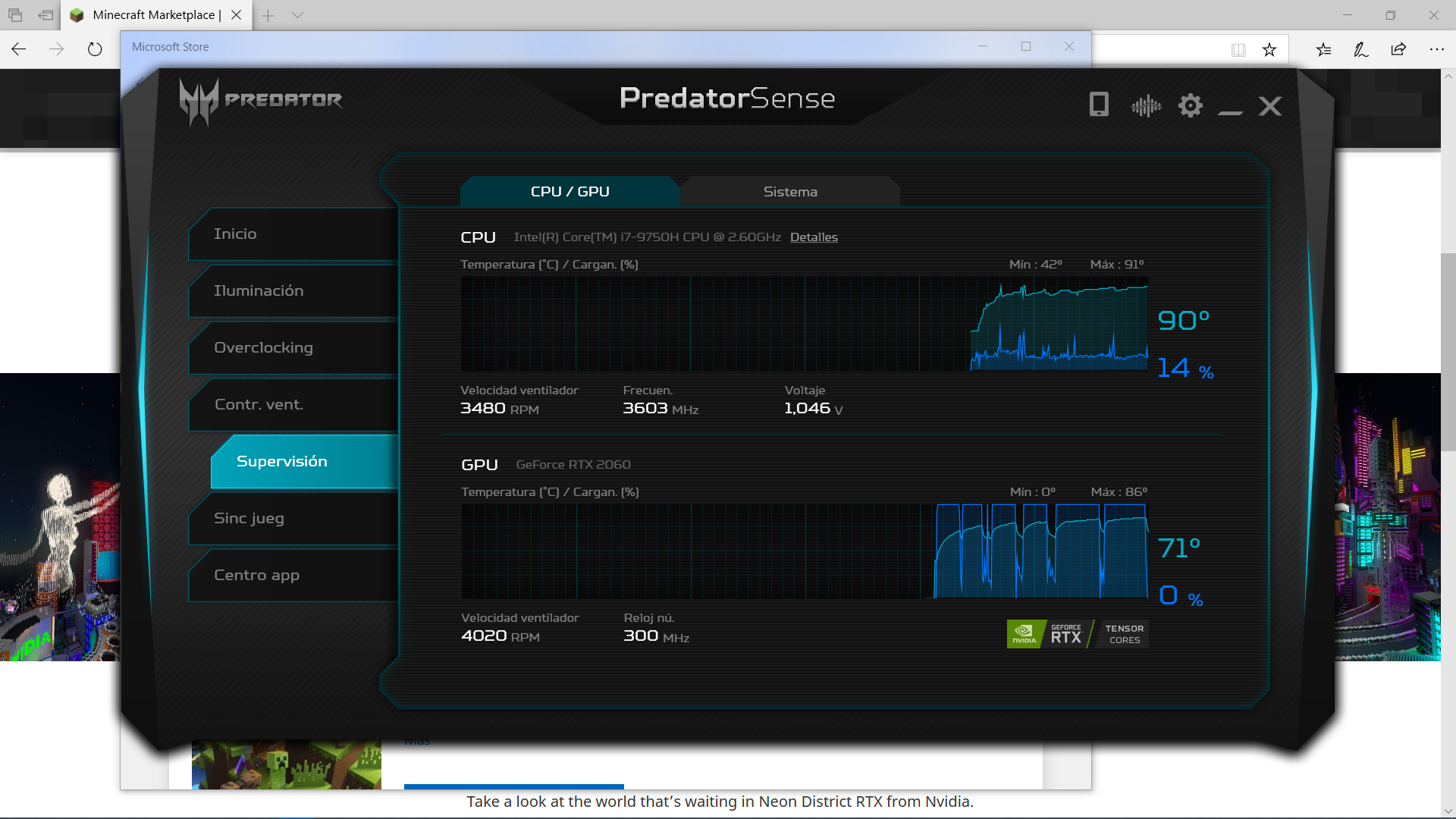Open PredatorSense settings gear
This screenshot has width=1456, height=819.
coord(1190,105)
